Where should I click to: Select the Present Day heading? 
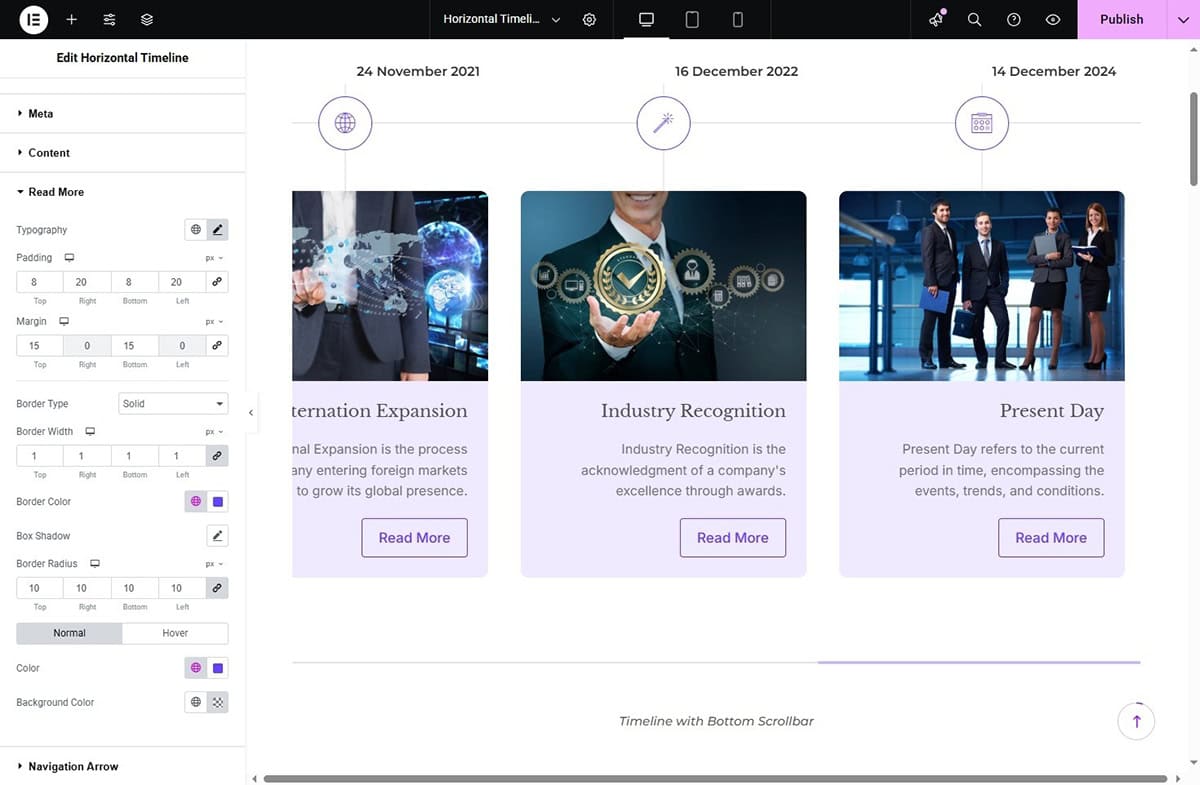coord(1052,411)
